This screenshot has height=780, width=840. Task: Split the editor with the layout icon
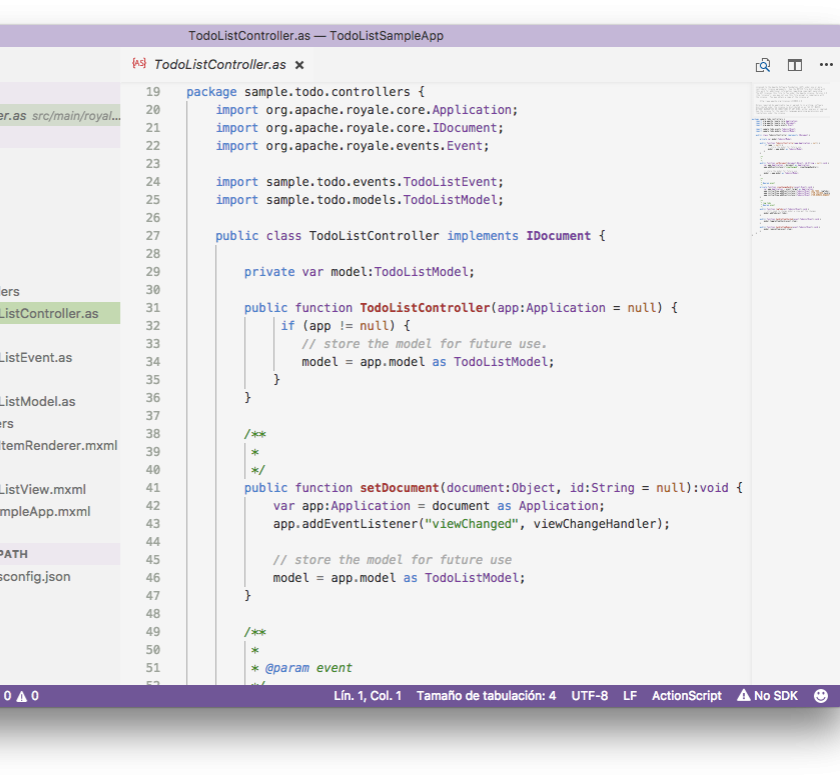click(x=795, y=65)
